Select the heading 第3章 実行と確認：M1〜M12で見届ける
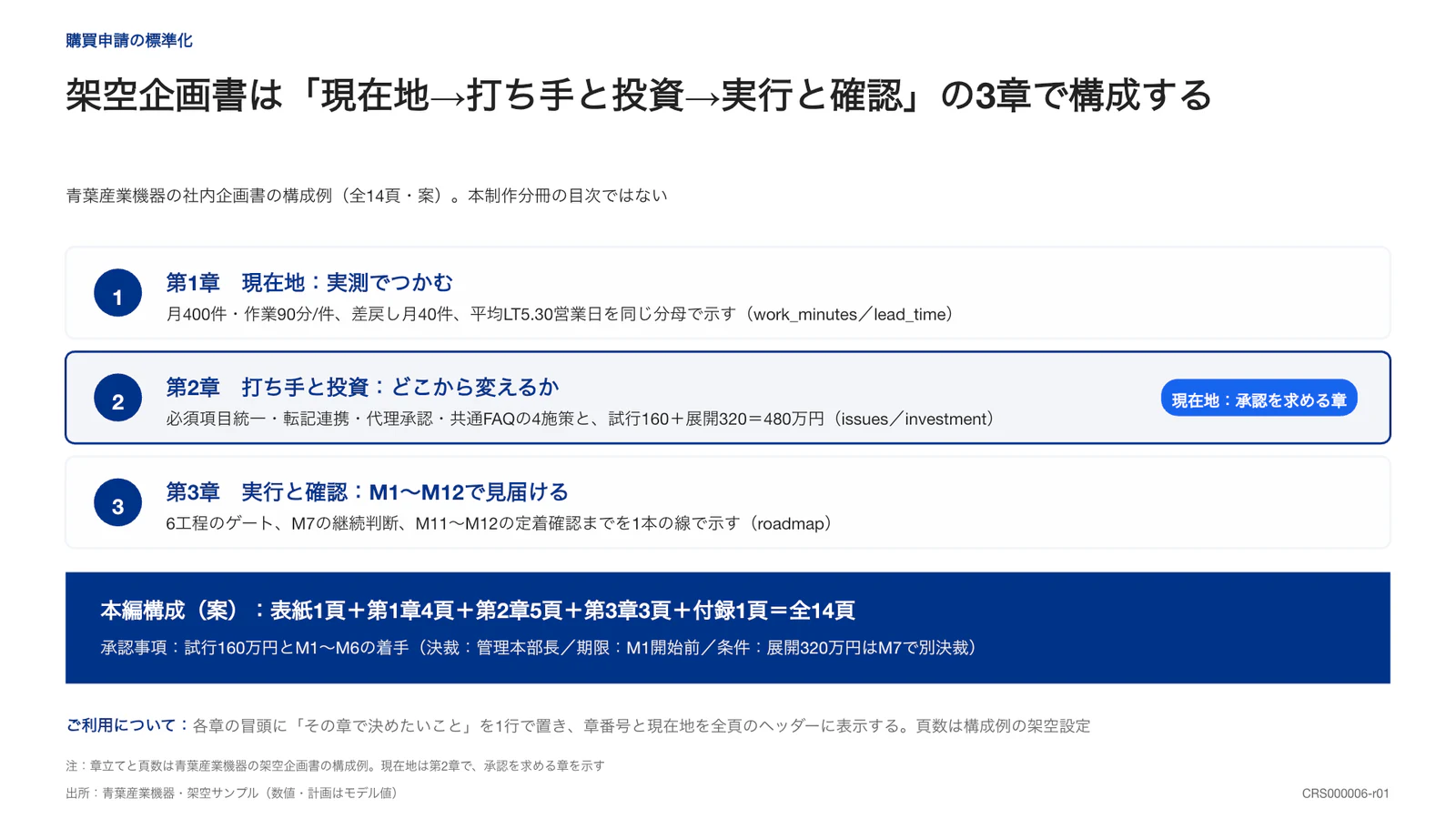 tap(367, 492)
